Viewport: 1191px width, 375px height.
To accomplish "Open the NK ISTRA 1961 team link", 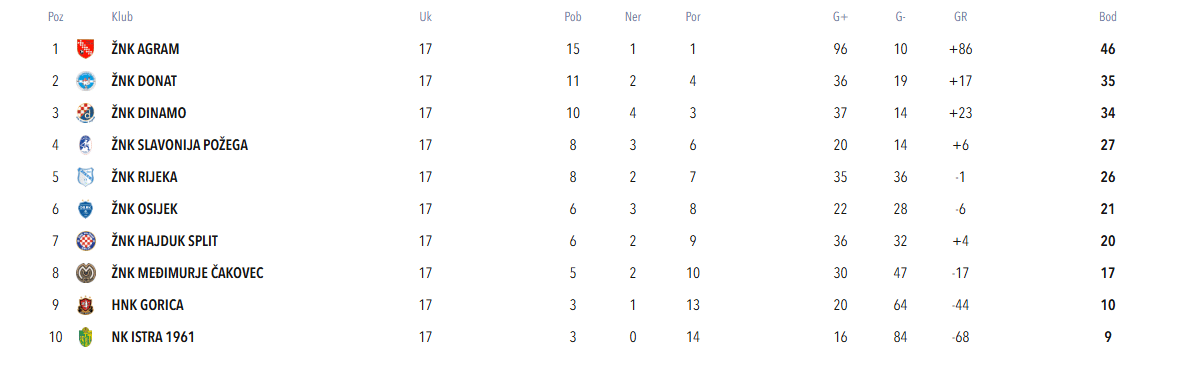I will pos(153,337).
